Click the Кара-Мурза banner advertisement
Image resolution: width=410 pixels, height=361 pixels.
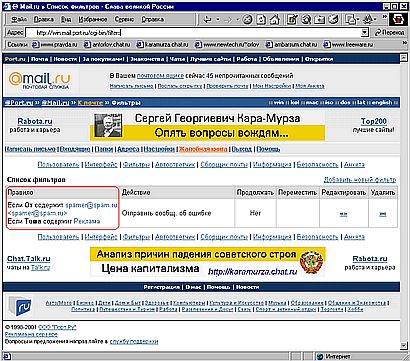[x=207, y=126]
